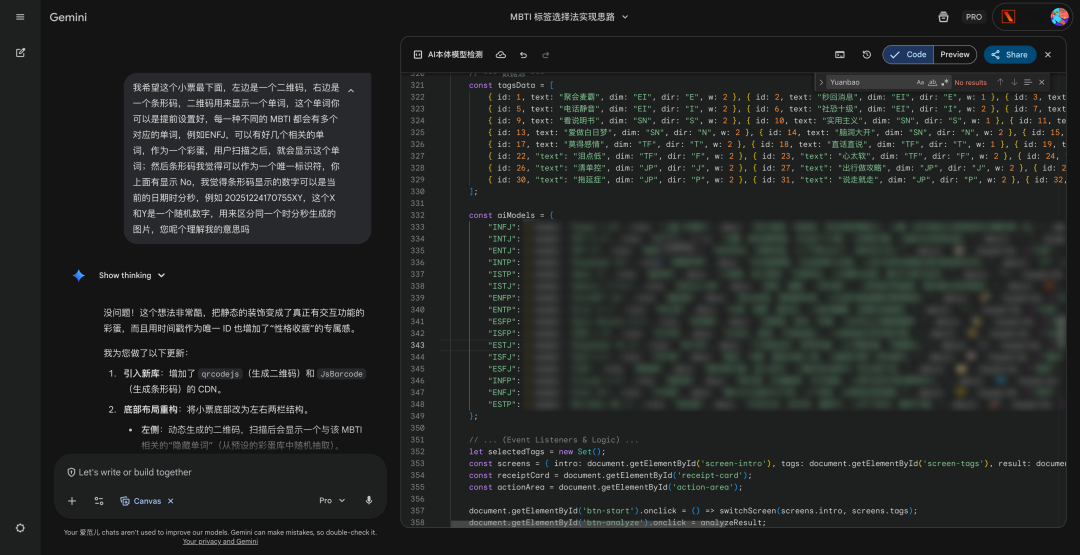Open version history clock icon
The image size is (1080, 555).
point(866,55)
